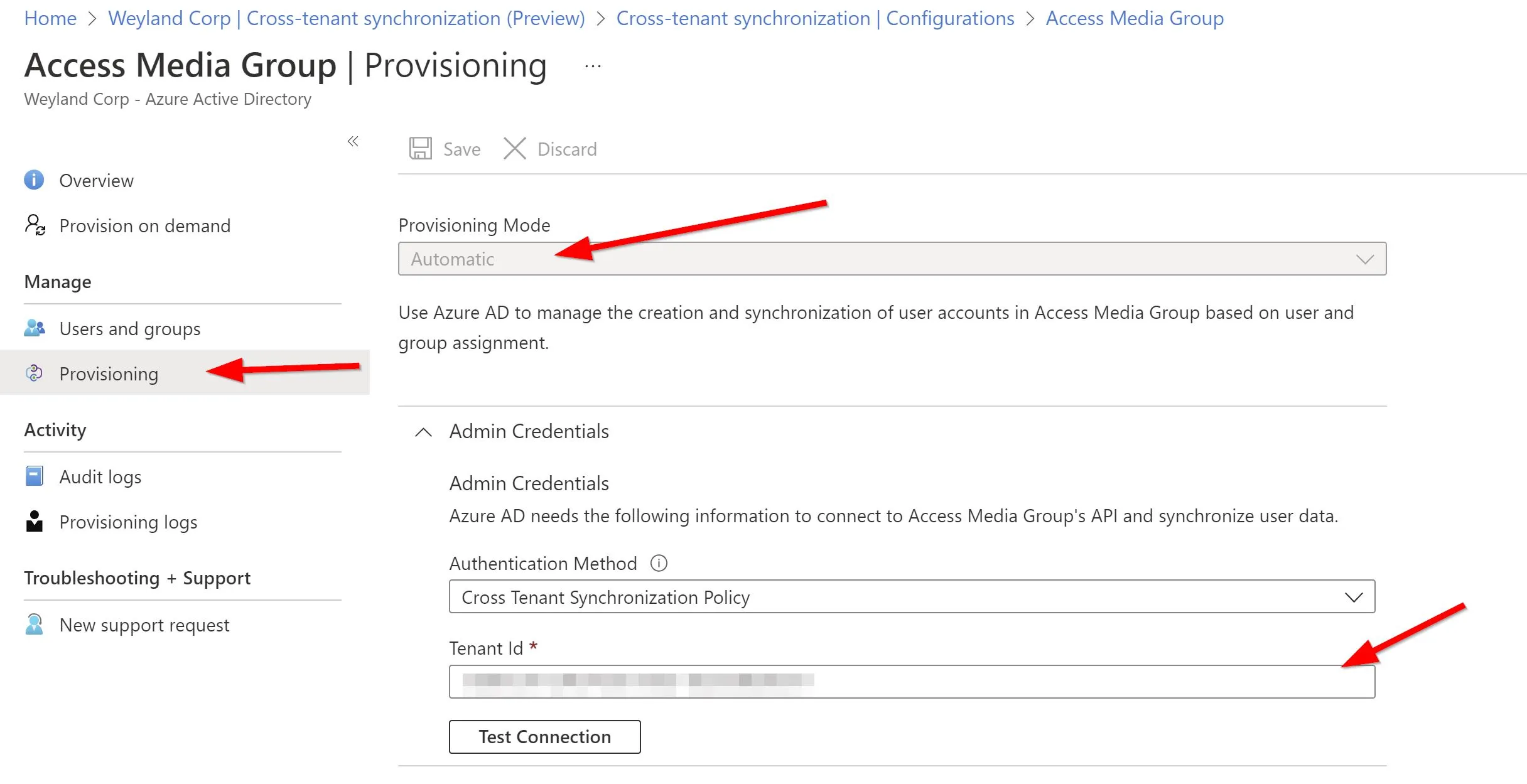Go to Home breadcrumb
The width and height of the screenshot is (1527, 784).
click(x=50, y=18)
